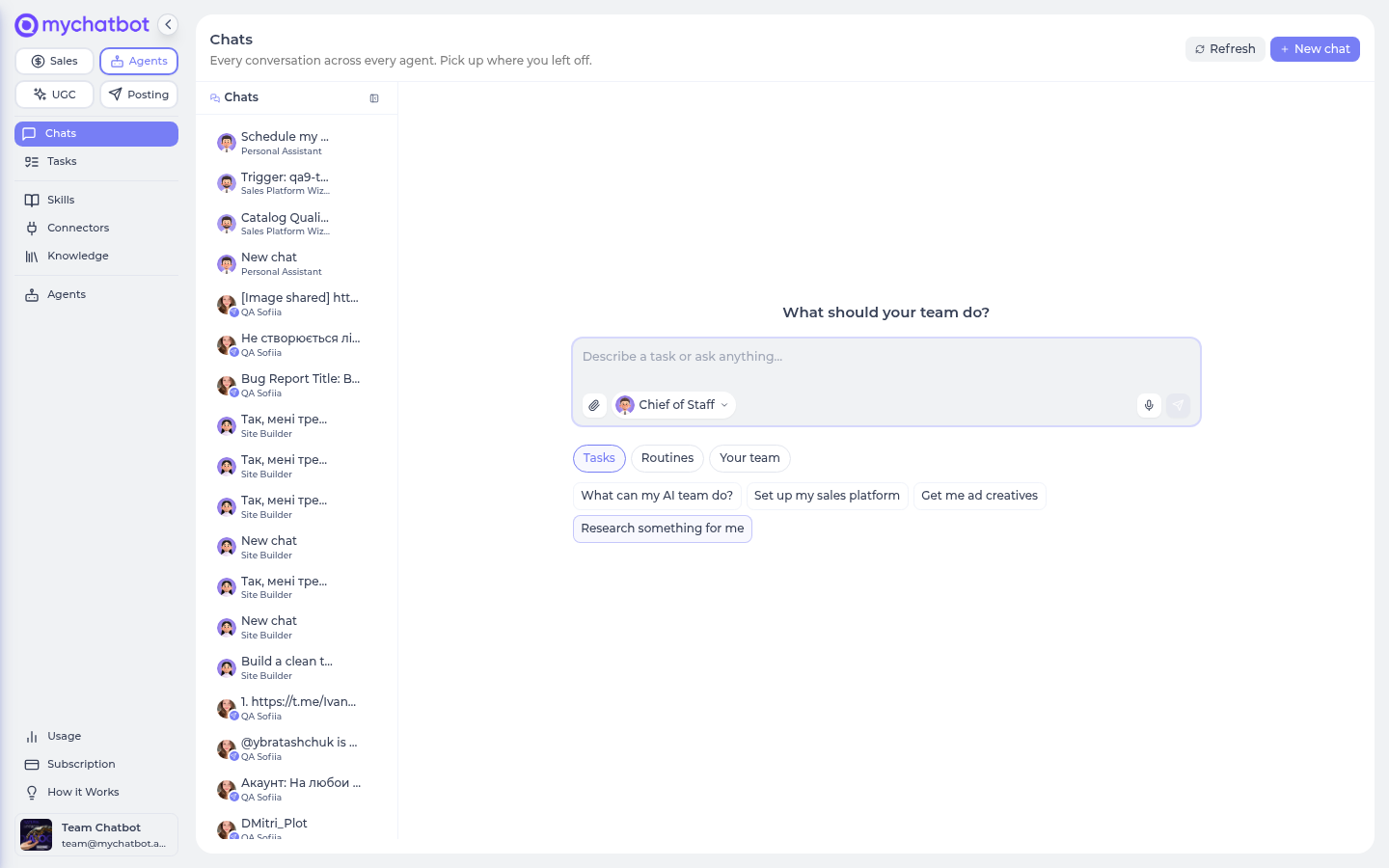Start a New chat

click(1315, 49)
